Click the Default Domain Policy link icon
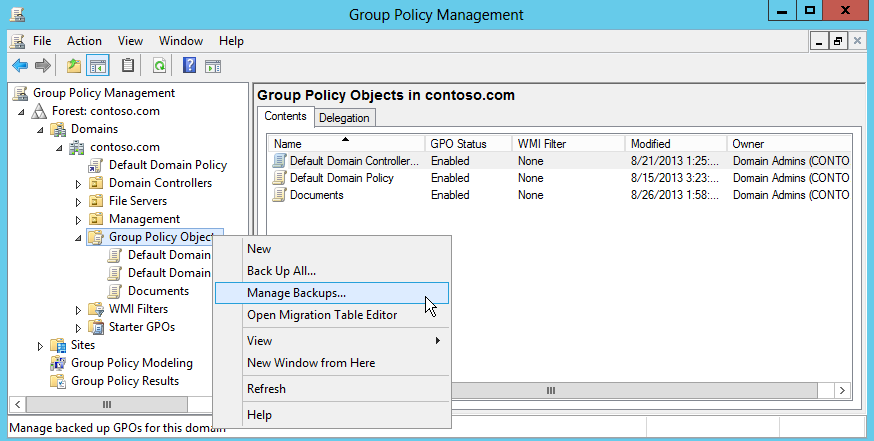Screen dimensions: 874x441 point(96,165)
